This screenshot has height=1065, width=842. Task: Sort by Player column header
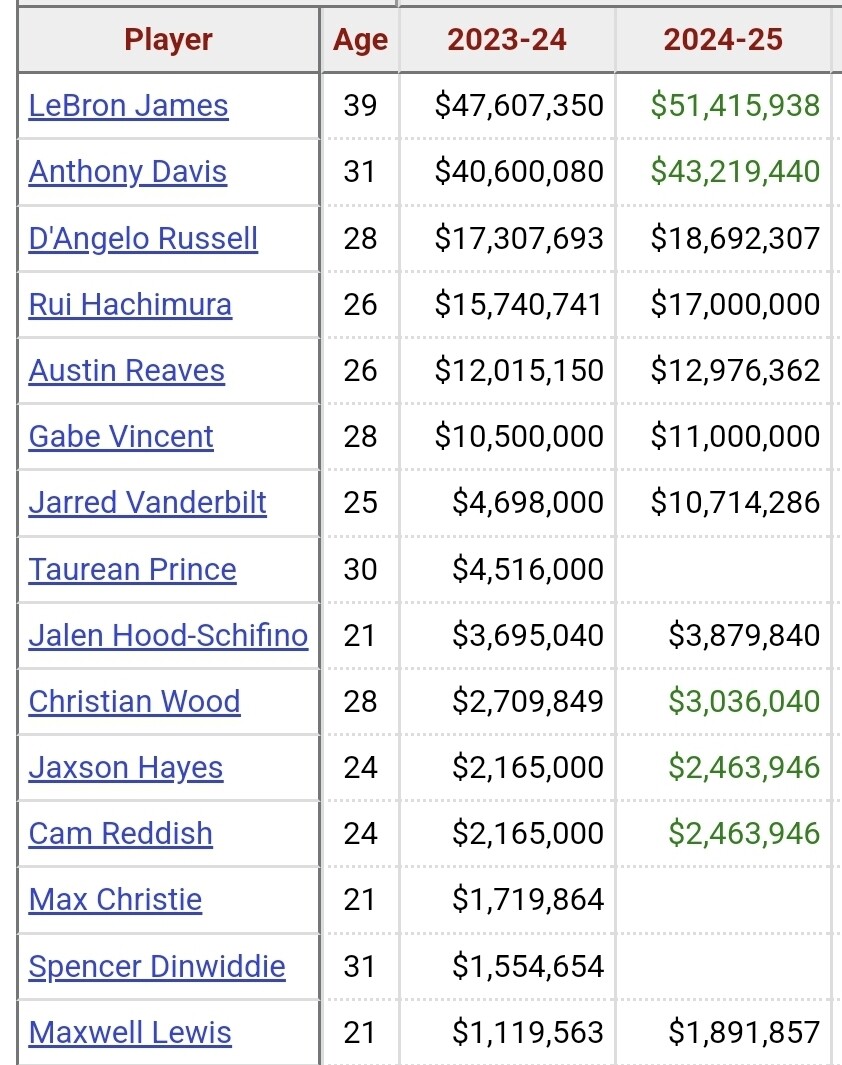pyautogui.click(x=168, y=39)
